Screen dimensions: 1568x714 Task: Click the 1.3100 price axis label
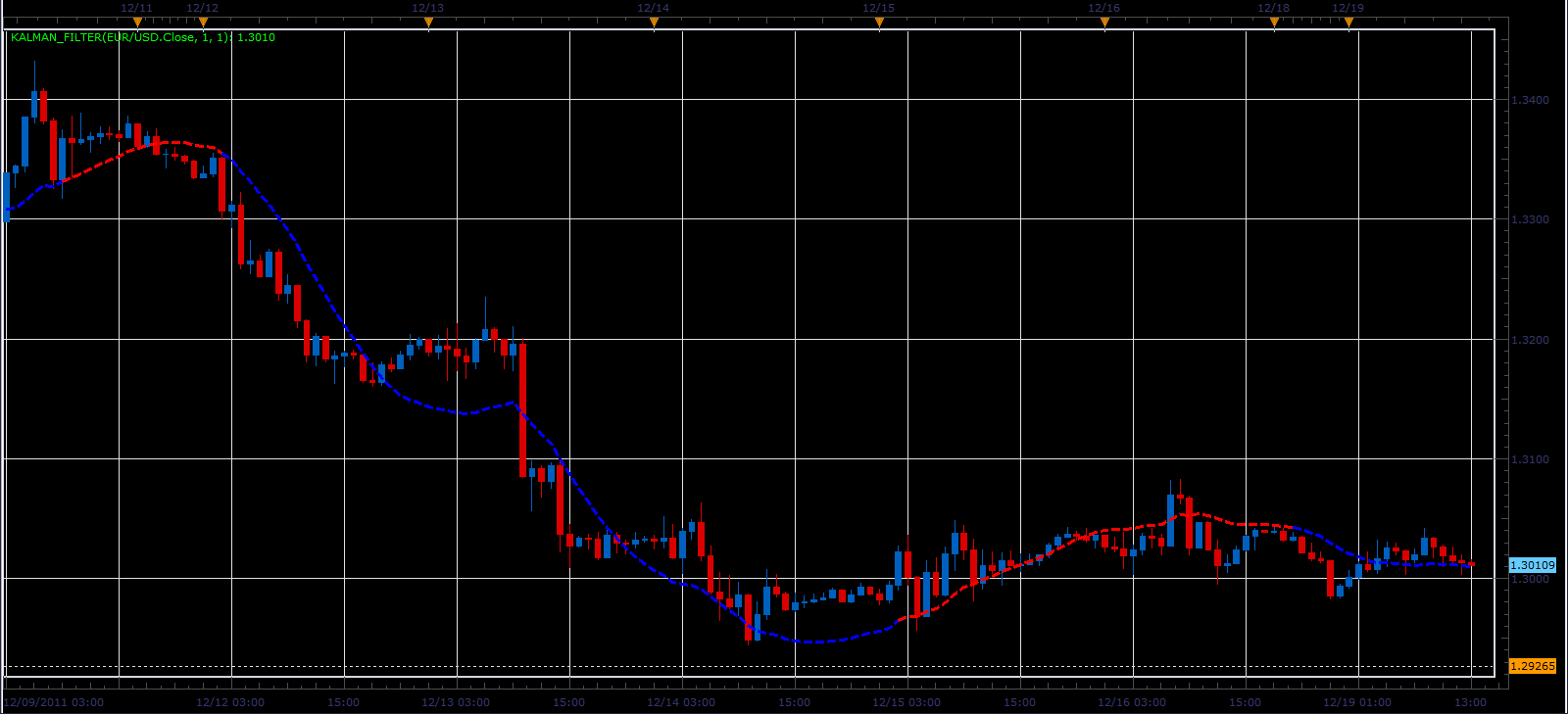(1530, 459)
